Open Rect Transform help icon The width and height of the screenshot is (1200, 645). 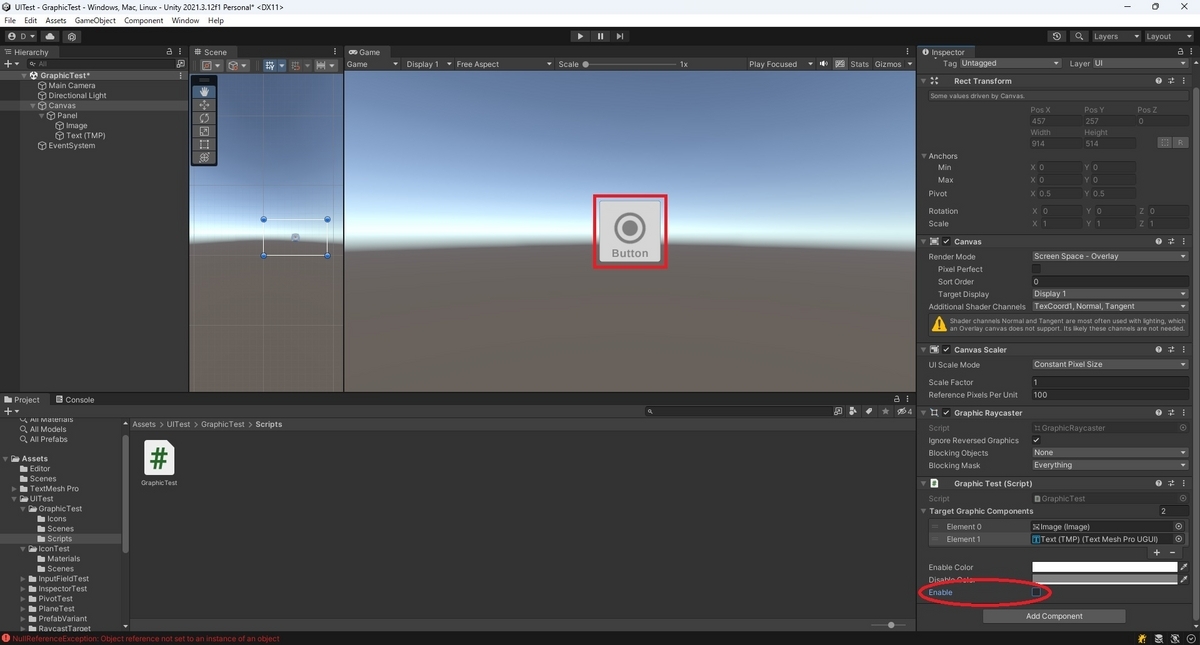coord(1159,81)
